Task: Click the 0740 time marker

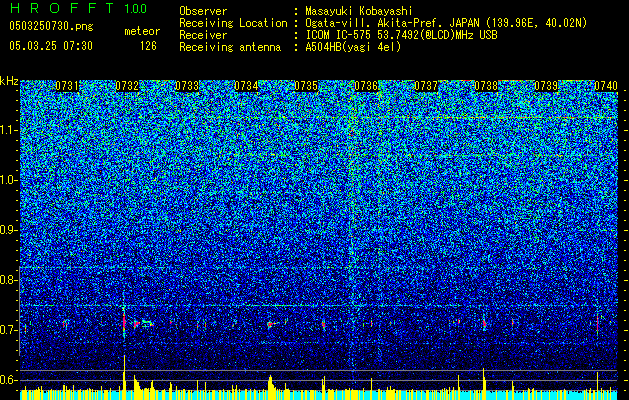Action: coord(606,86)
